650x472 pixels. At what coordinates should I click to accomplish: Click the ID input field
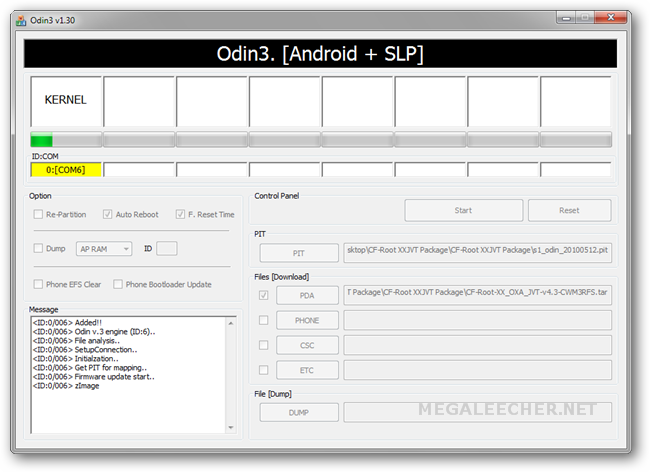coord(167,248)
